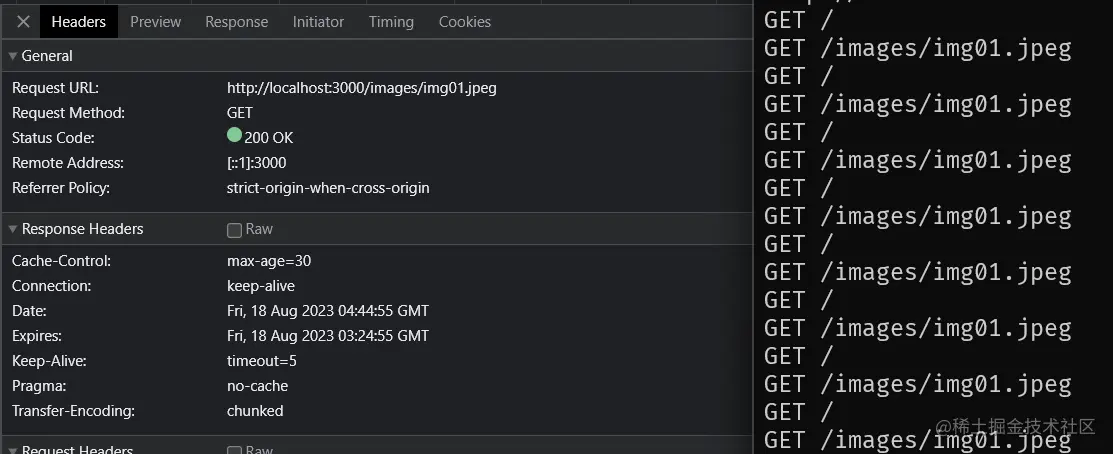Viewport: 1113px width, 454px height.
Task: Click the Pragma no-cache value
Action: 257,386
